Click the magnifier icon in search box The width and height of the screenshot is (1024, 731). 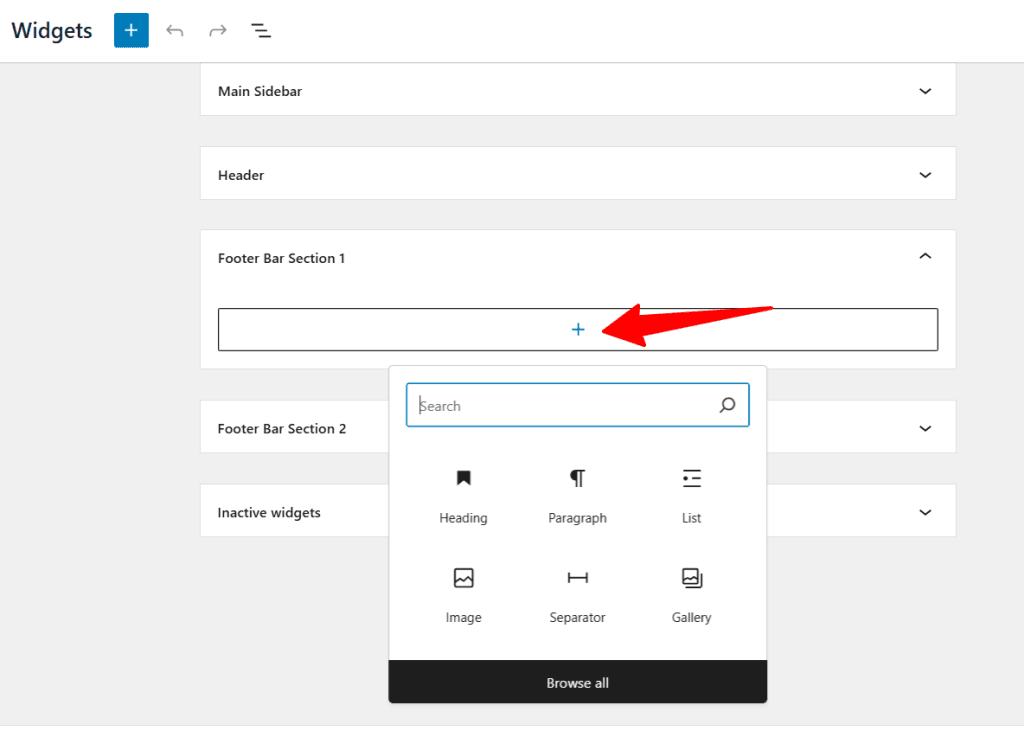727,405
